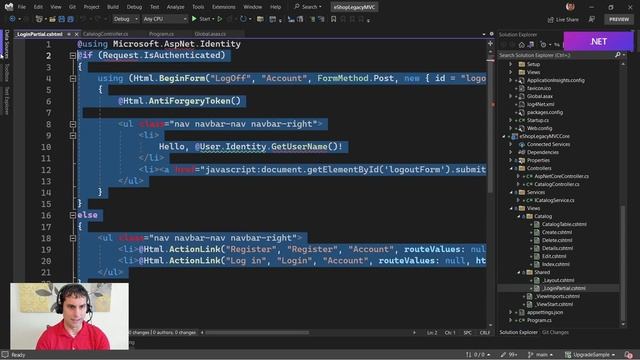
Task: Select Index.cshtml in Catalog folder
Action: pyautogui.click(x=556, y=264)
